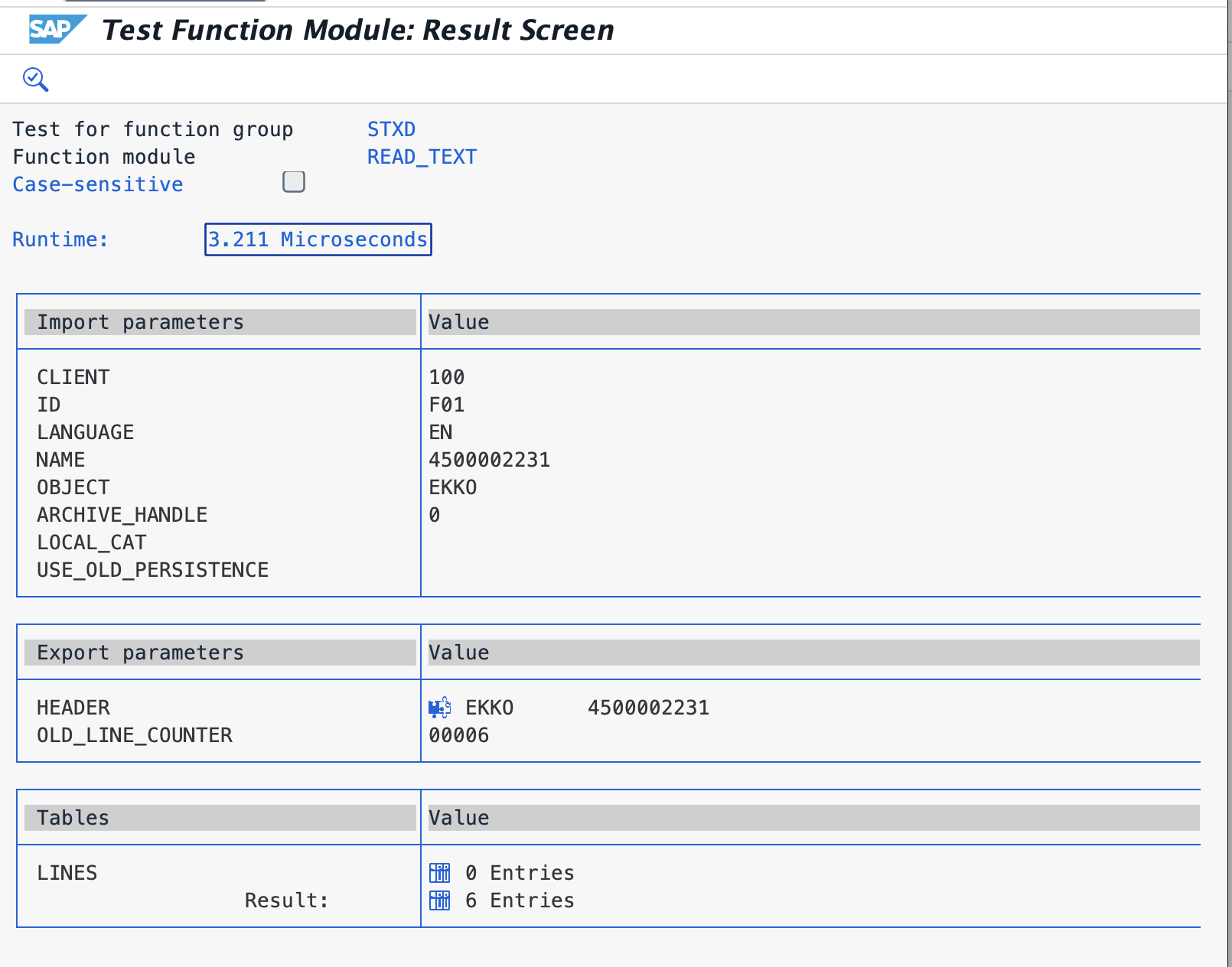Viewport: 1232px width, 967px height.
Task: Click OBJECT value EKKO in import parameters
Action: tap(453, 487)
